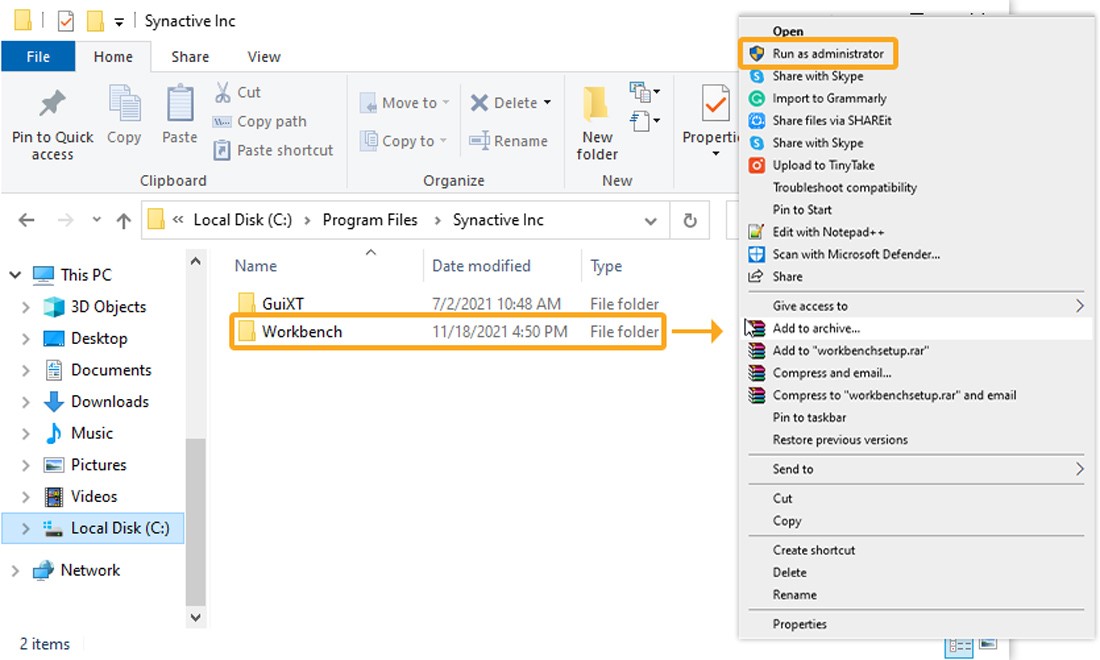Choose Compress and email

[832, 373]
